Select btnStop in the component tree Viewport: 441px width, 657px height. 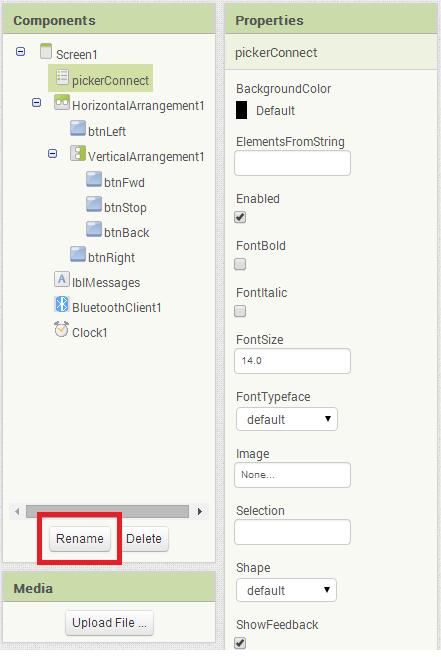125,208
